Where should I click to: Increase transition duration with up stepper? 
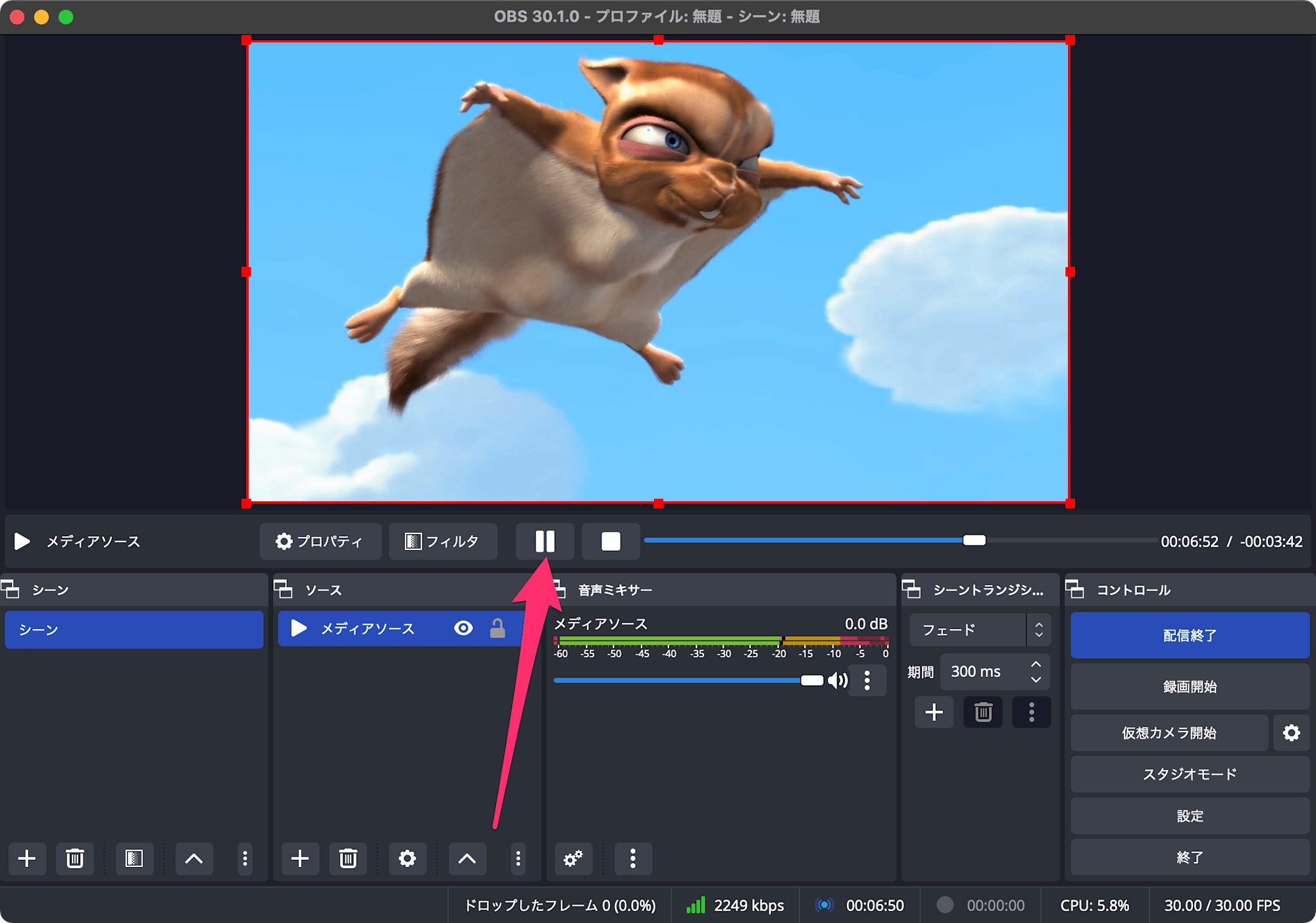click(x=1036, y=664)
